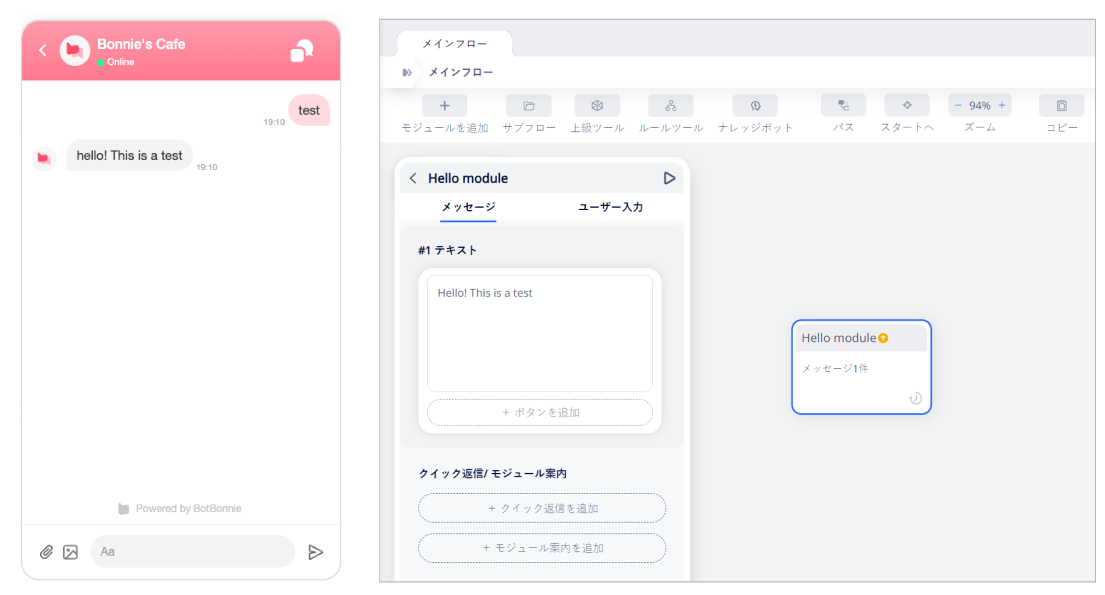1105x595 pixels.
Task: Insert an image in chat
Action: click(70, 552)
